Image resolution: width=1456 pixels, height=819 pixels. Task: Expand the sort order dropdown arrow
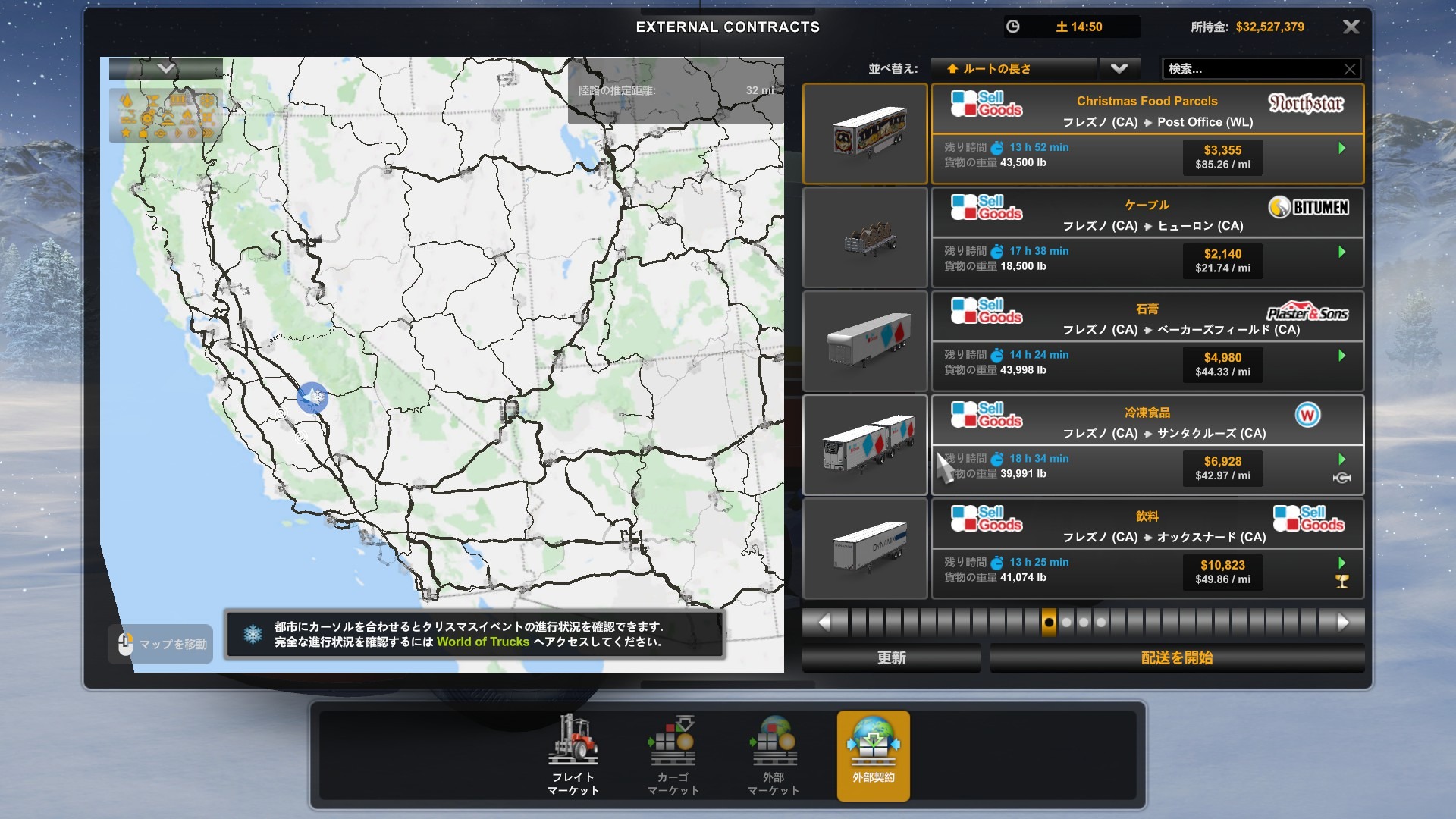coord(1119,69)
